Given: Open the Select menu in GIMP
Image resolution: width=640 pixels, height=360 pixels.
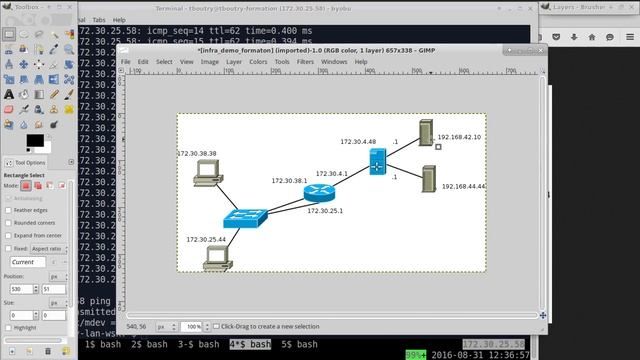Looking at the screenshot, I should tap(164, 62).
